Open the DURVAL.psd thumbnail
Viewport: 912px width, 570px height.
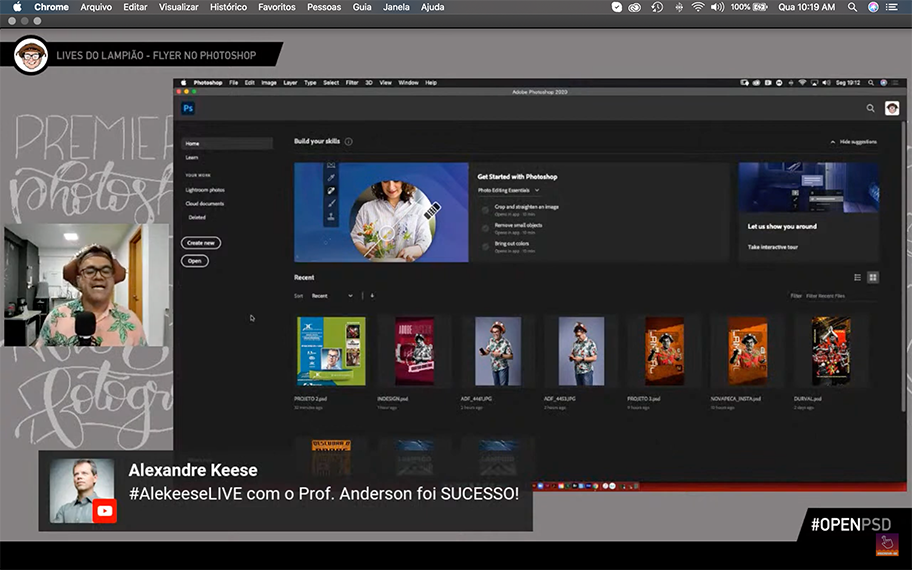coord(831,351)
